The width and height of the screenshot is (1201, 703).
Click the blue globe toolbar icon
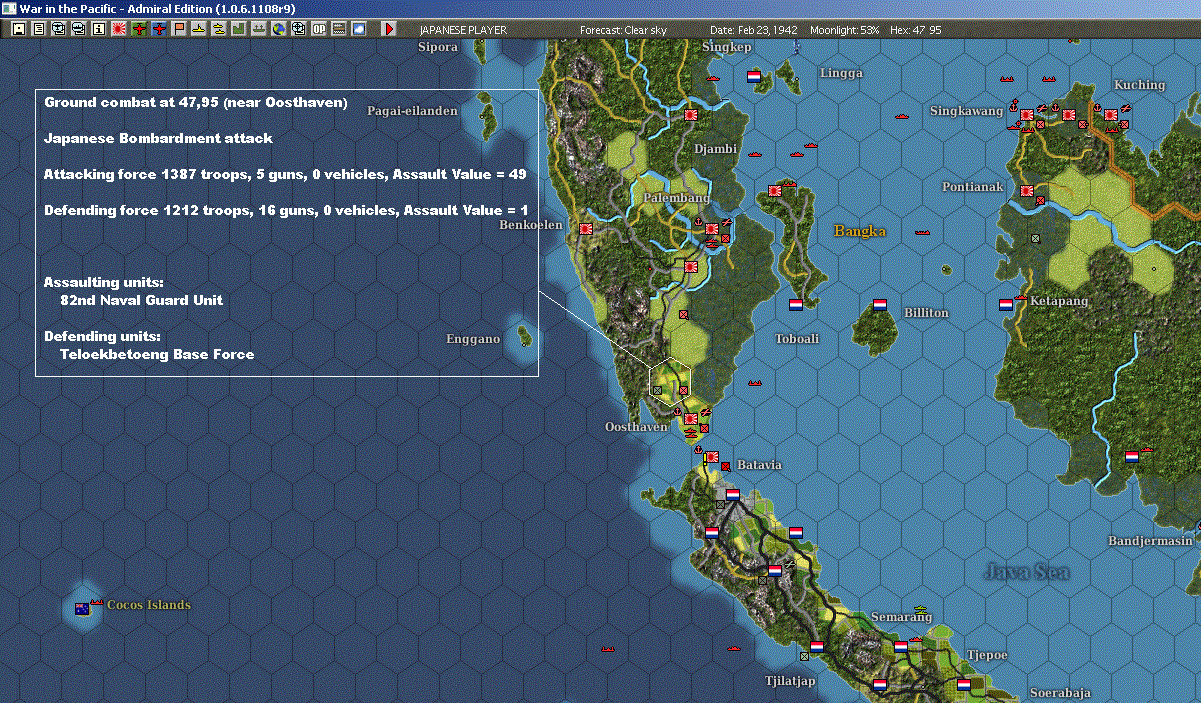pos(280,29)
